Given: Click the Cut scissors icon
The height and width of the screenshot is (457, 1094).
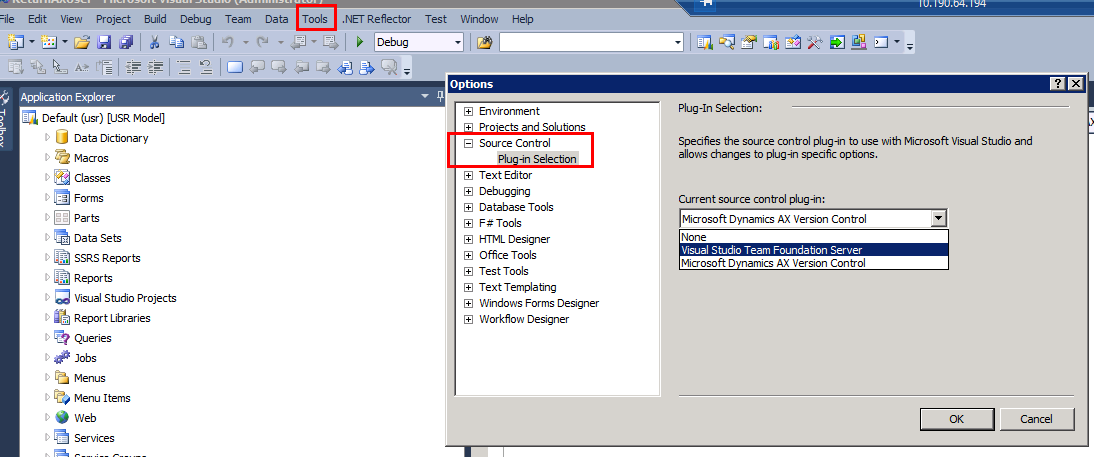Looking at the screenshot, I should [x=155, y=42].
